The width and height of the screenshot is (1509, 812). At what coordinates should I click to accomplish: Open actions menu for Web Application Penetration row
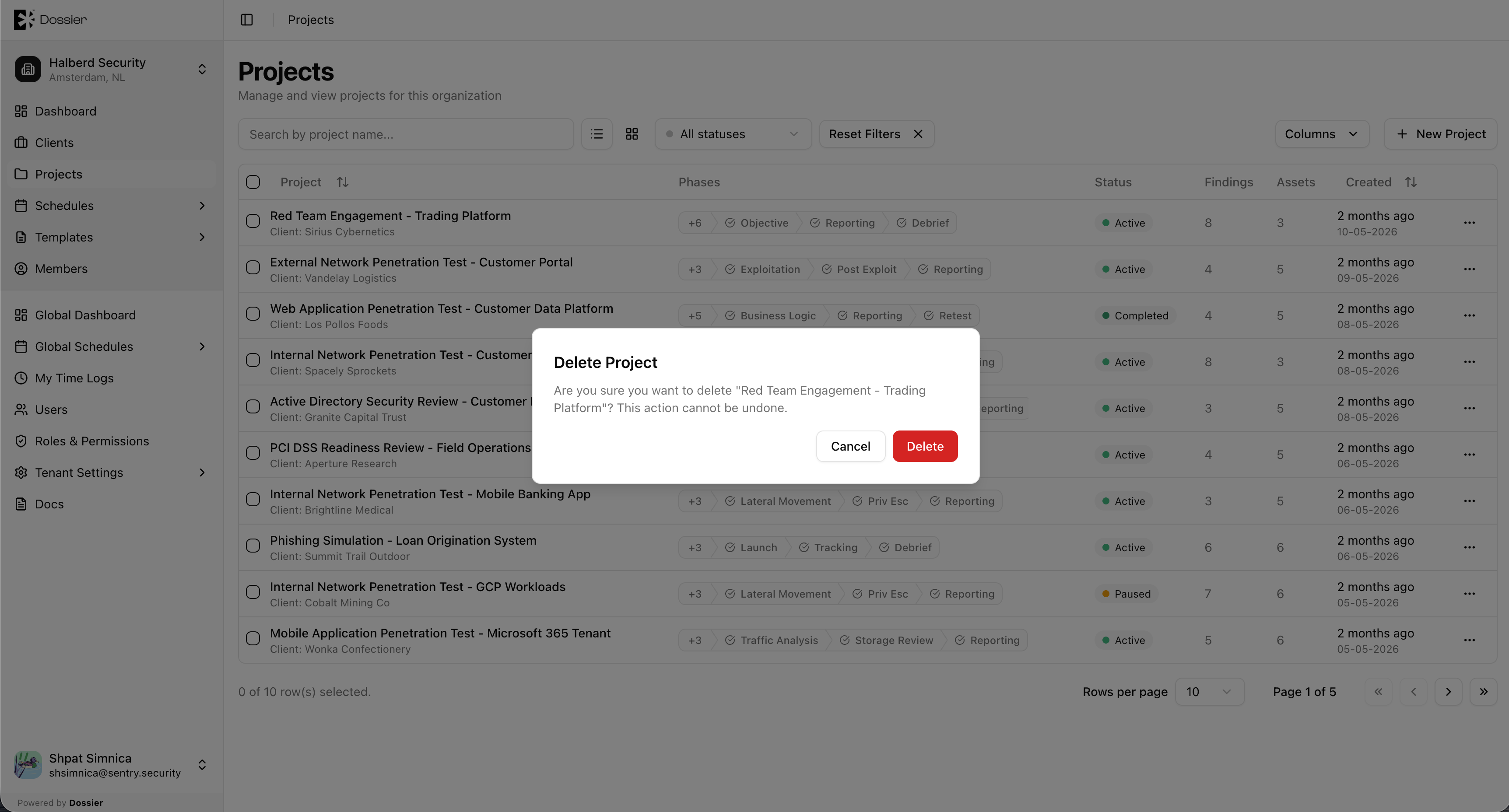(1469, 315)
